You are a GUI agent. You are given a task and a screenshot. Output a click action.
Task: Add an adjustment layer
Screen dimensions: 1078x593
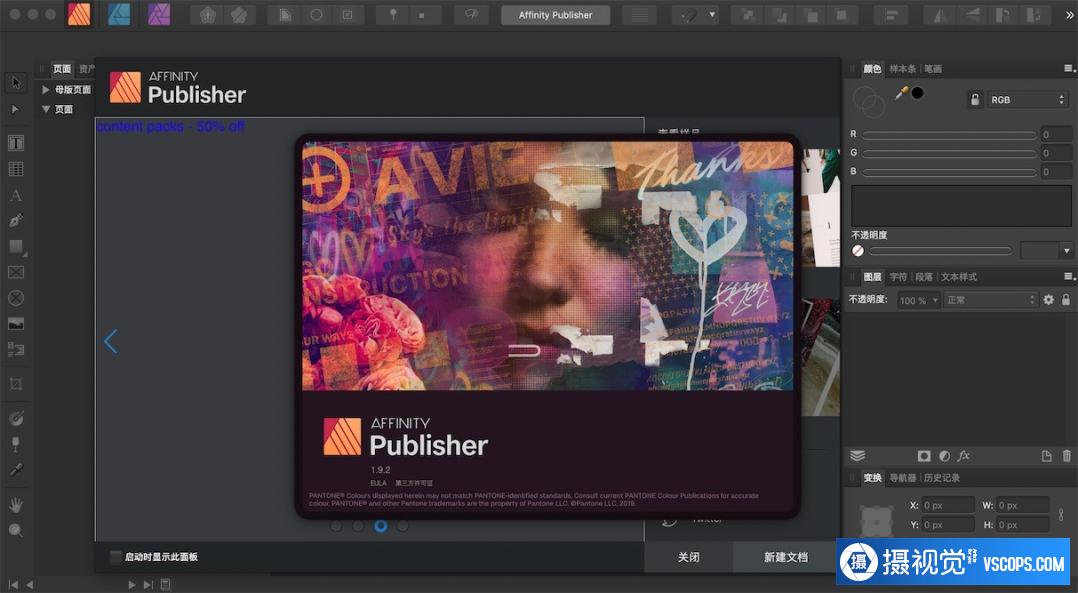(944, 456)
